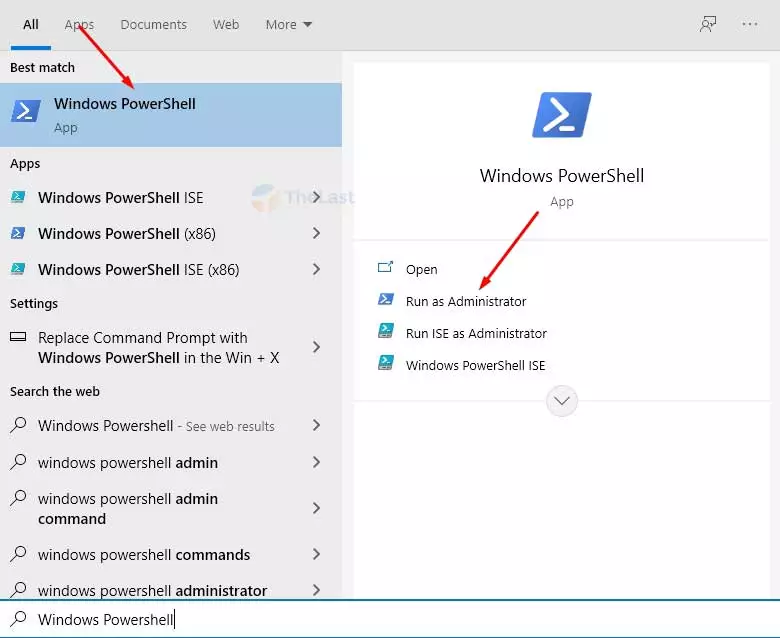This screenshot has width=780, height=638.
Task: Click the Replace Command Prompt settings icon
Action: tap(18, 337)
